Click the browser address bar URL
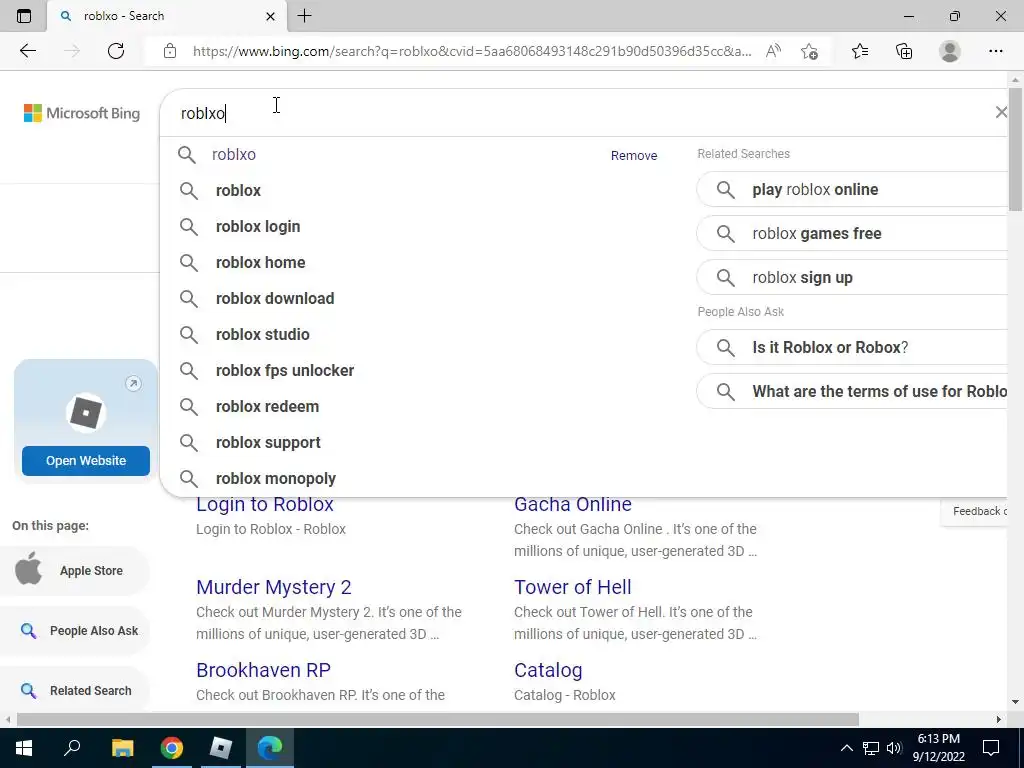 click(x=472, y=51)
